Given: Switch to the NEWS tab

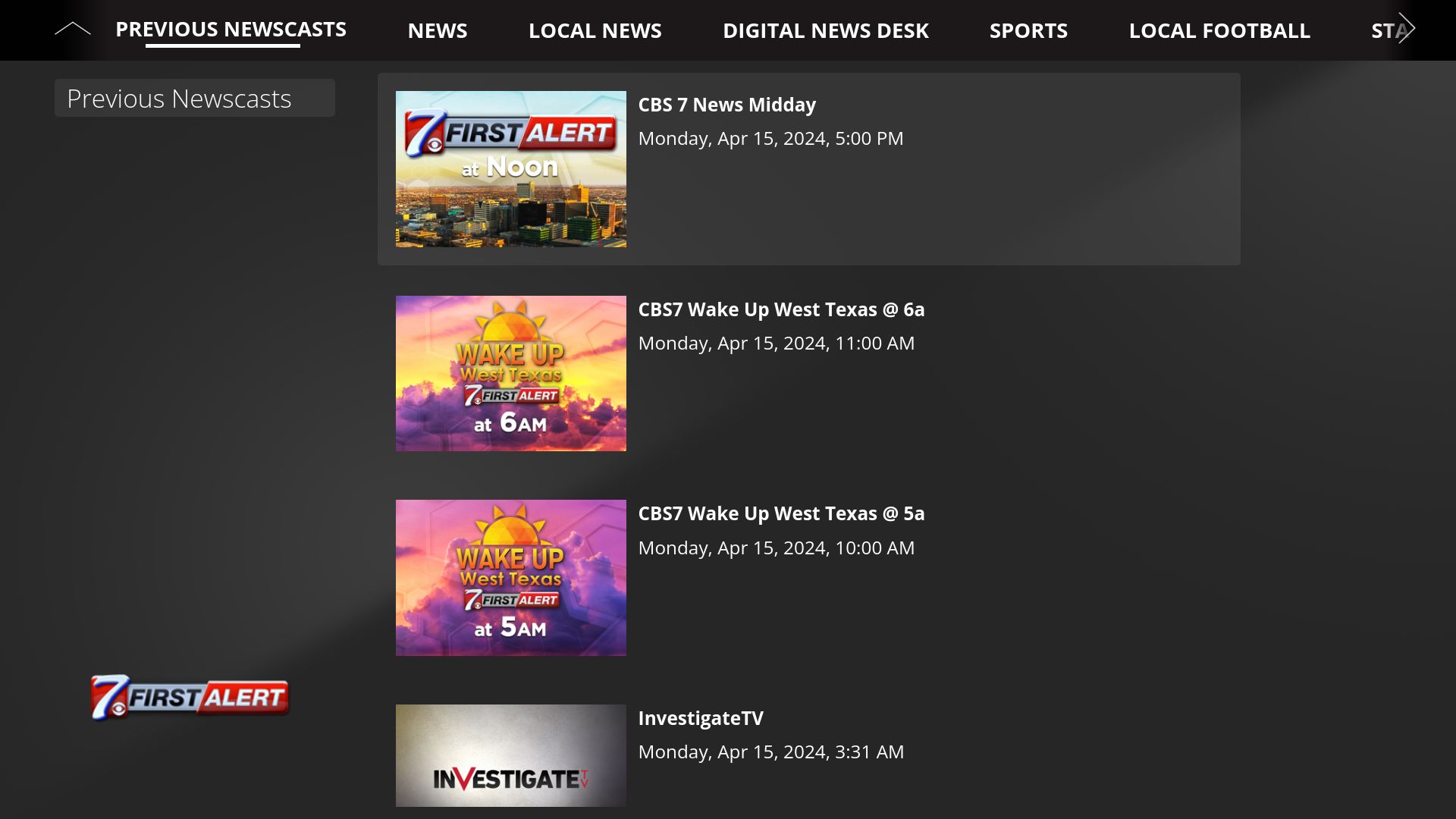Looking at the screenshot, I should pos(438,30).
